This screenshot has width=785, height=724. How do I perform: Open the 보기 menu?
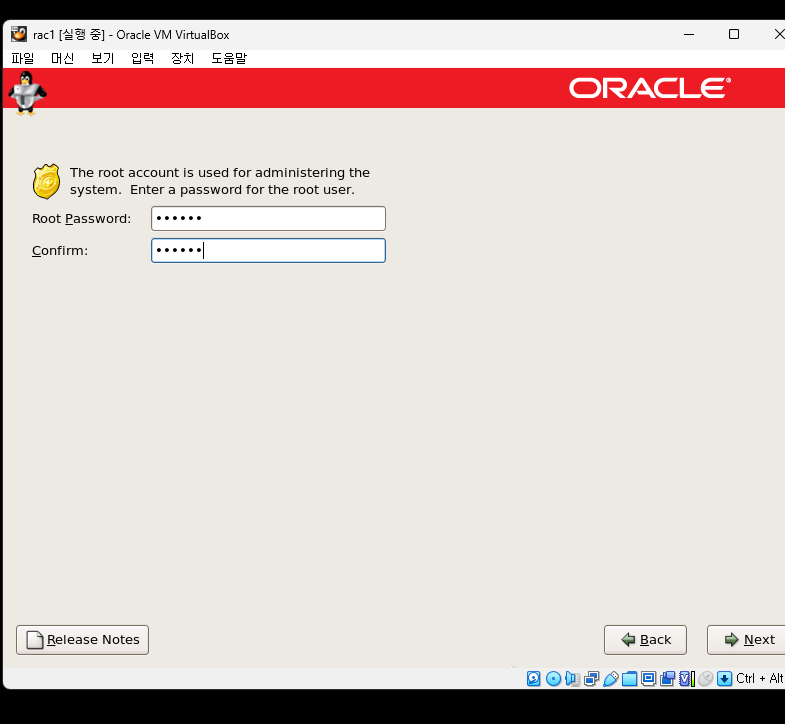point(103,59)
